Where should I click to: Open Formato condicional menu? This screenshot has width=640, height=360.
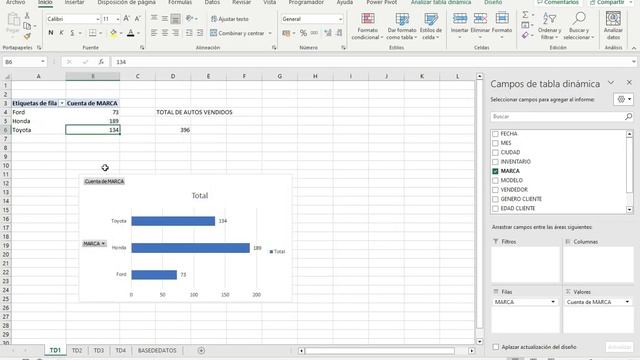coord(367,26)
